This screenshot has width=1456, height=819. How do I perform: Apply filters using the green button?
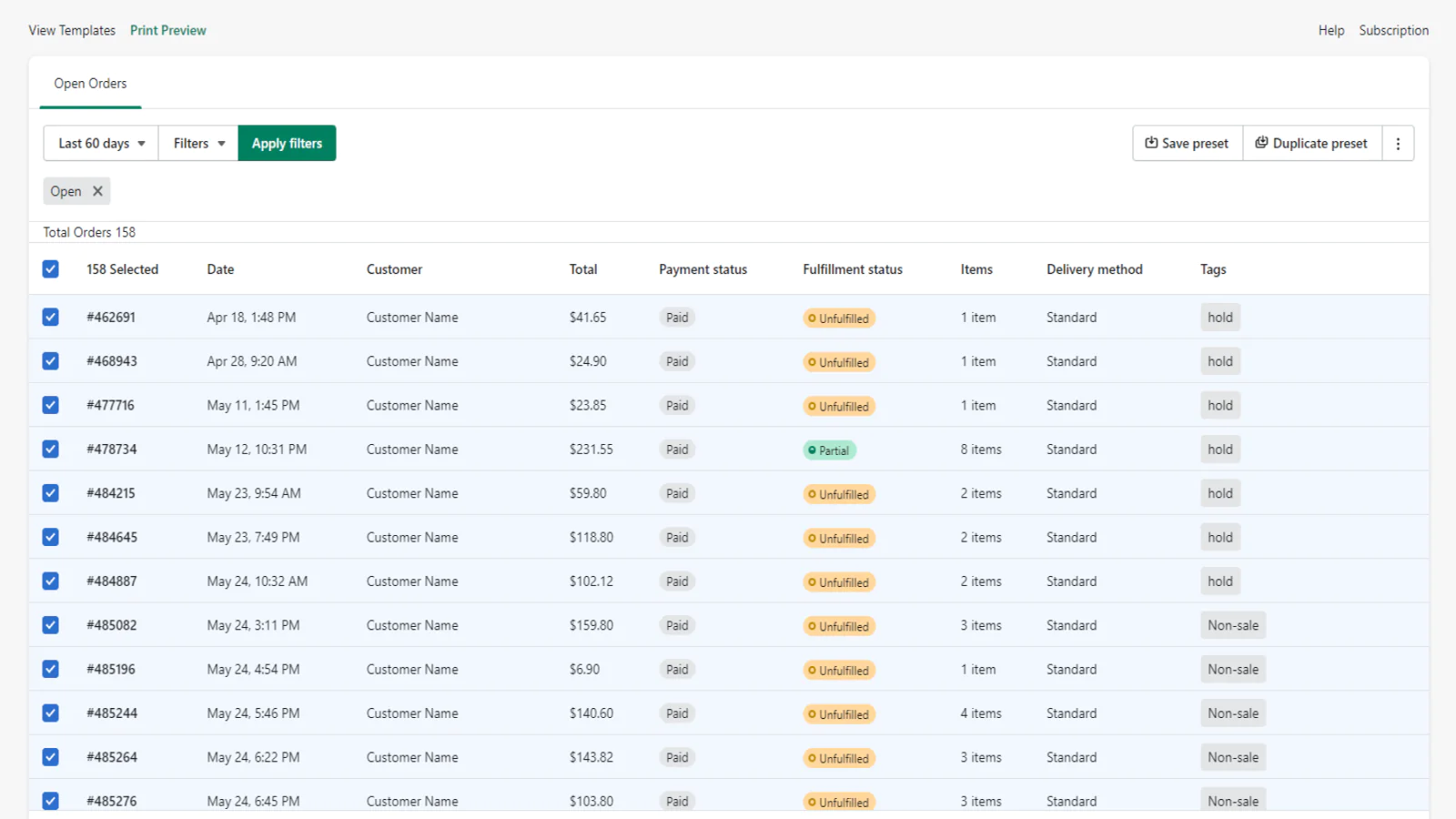coord(287,144)
